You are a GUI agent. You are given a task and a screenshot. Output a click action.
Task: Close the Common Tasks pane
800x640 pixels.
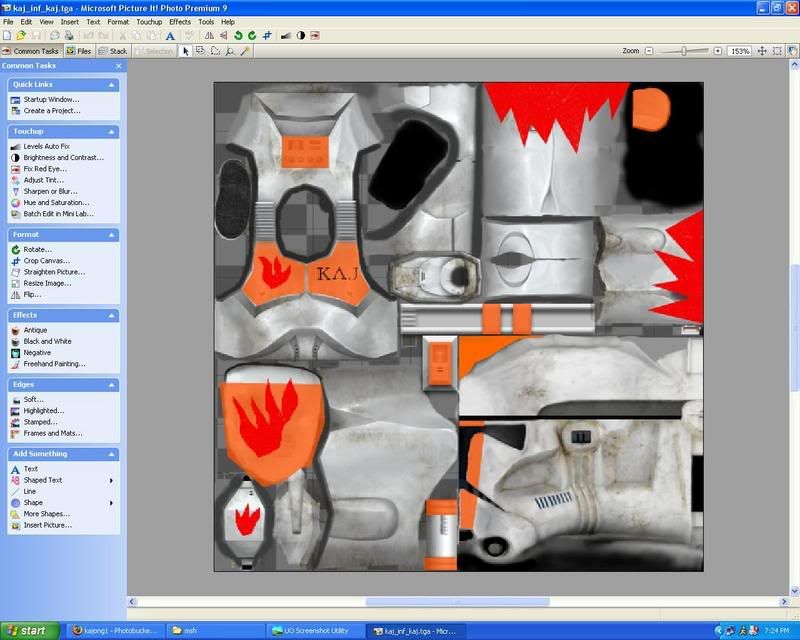(119, 66)
